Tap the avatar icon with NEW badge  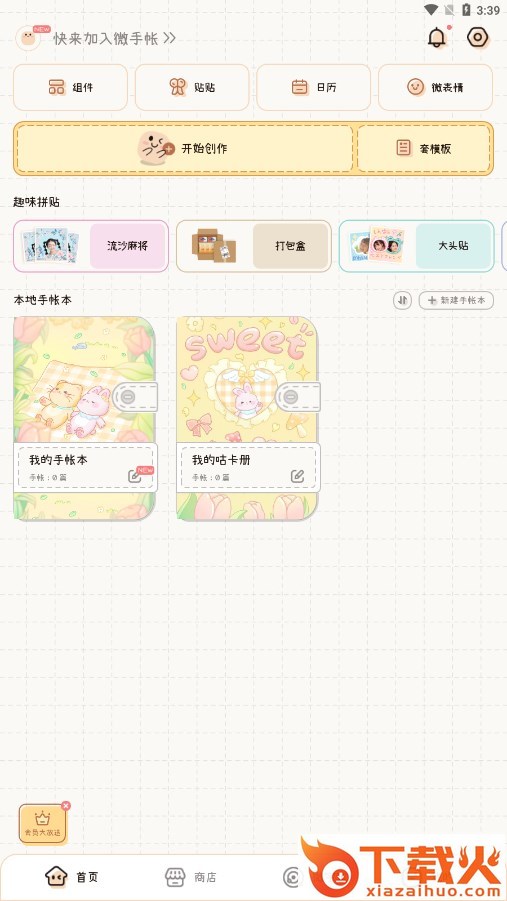pyautogui.click(x=28, y=38)
